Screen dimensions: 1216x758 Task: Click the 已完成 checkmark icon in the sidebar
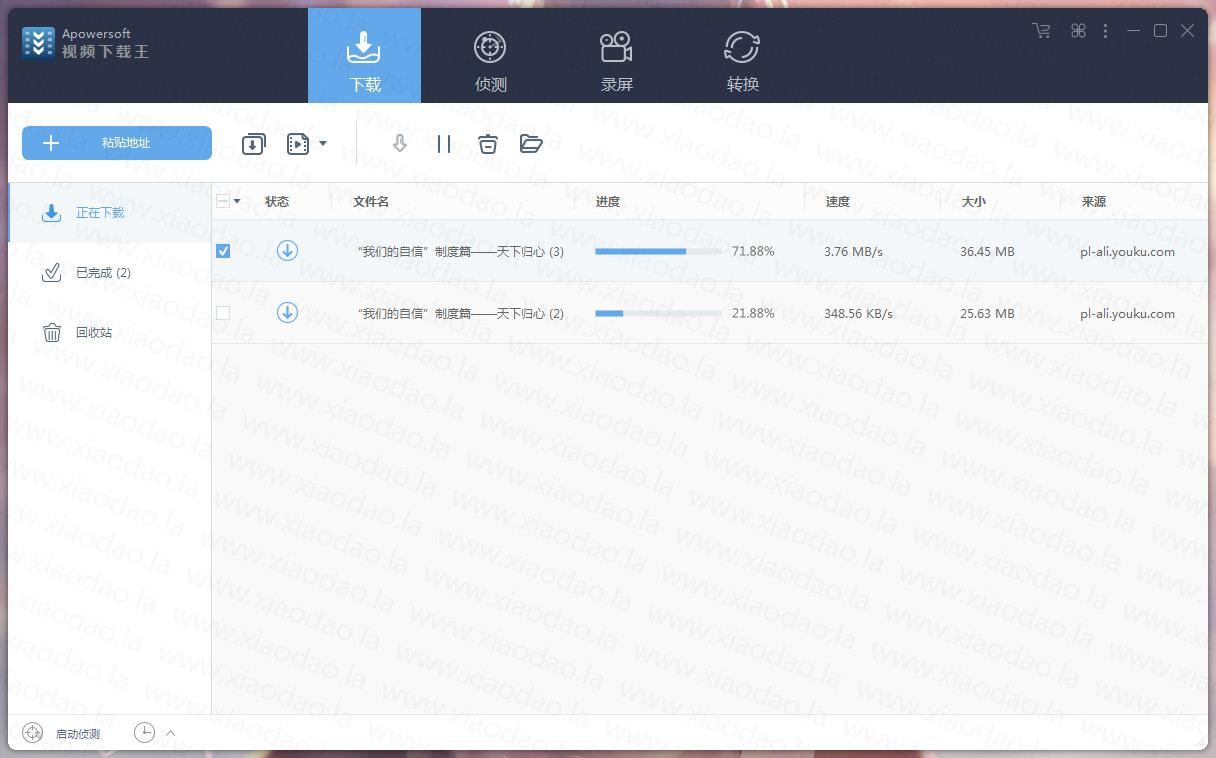pyautogui.click(x=52, y=272)
